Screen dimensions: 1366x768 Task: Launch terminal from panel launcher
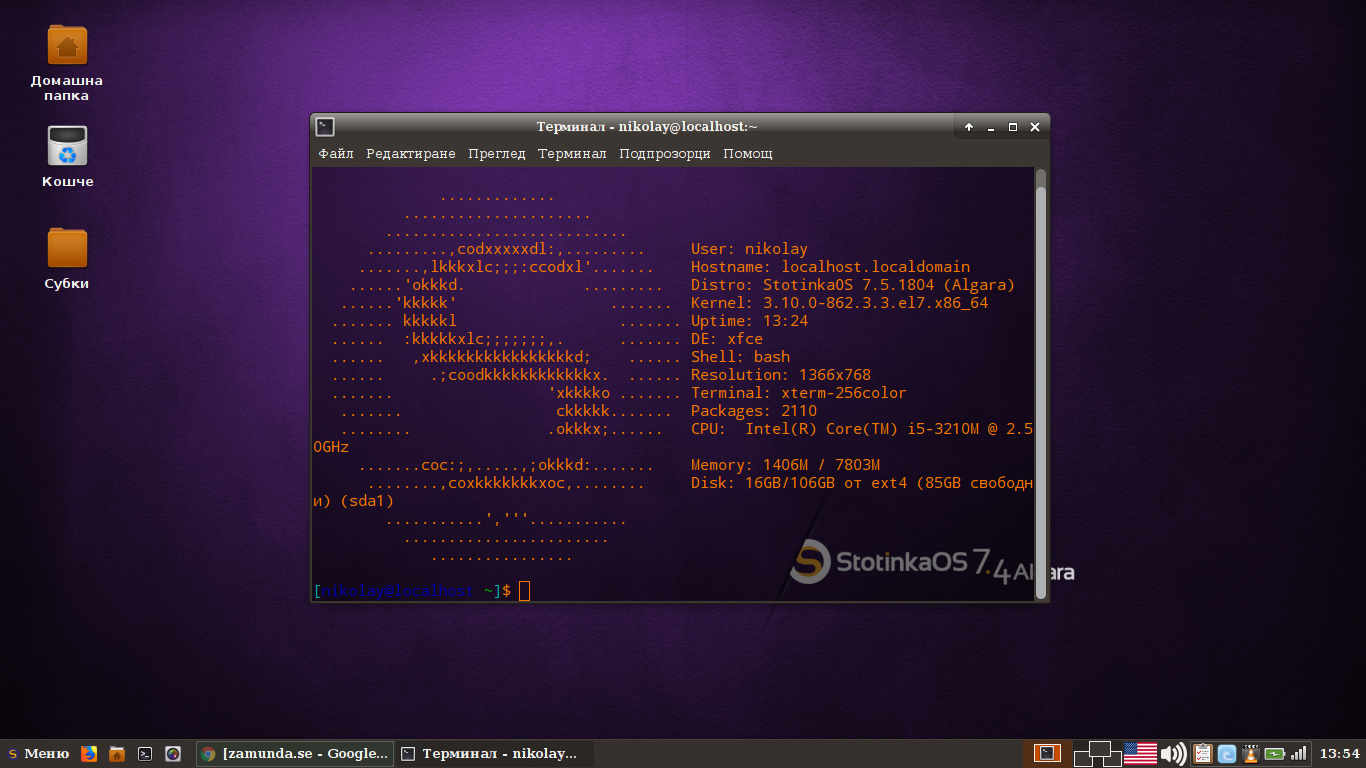[145, 754]
